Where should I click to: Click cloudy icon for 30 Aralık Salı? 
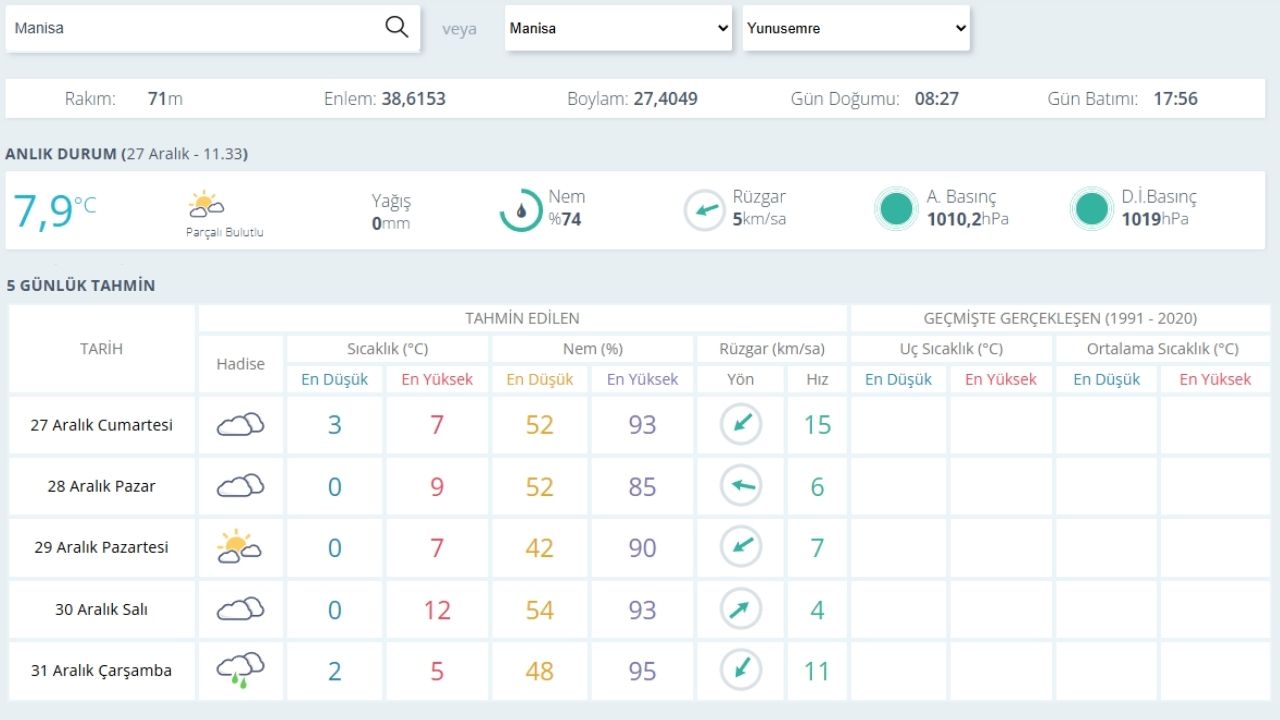pyautogui.click(x=240, y=608)
